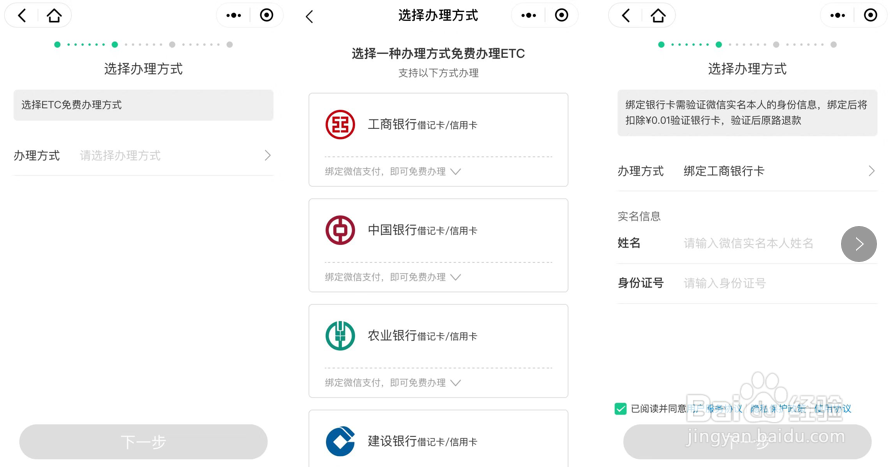
Task: Tap the 工商银行 red logo
Action: (x=340, y=124)
